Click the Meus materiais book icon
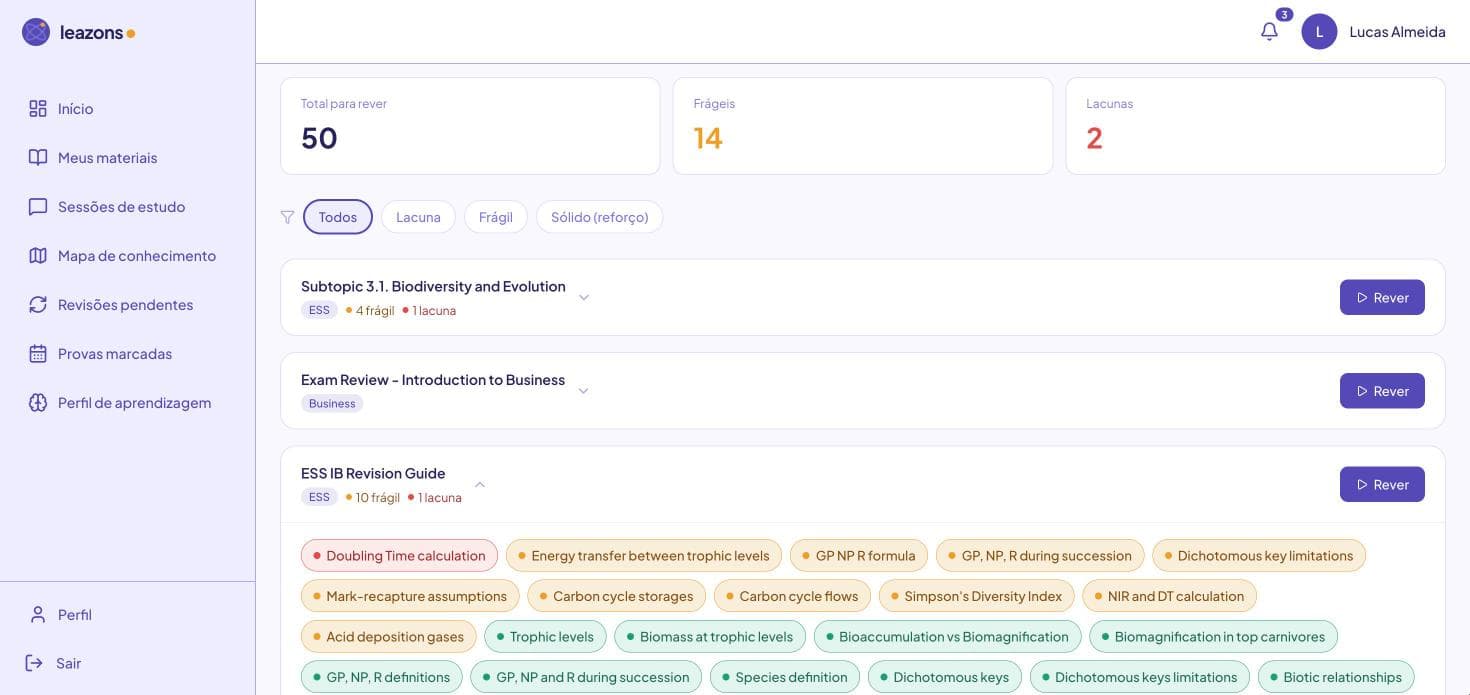Image resolution: width=1470 pixels, height=695 pixels. [x=38, y=158]
